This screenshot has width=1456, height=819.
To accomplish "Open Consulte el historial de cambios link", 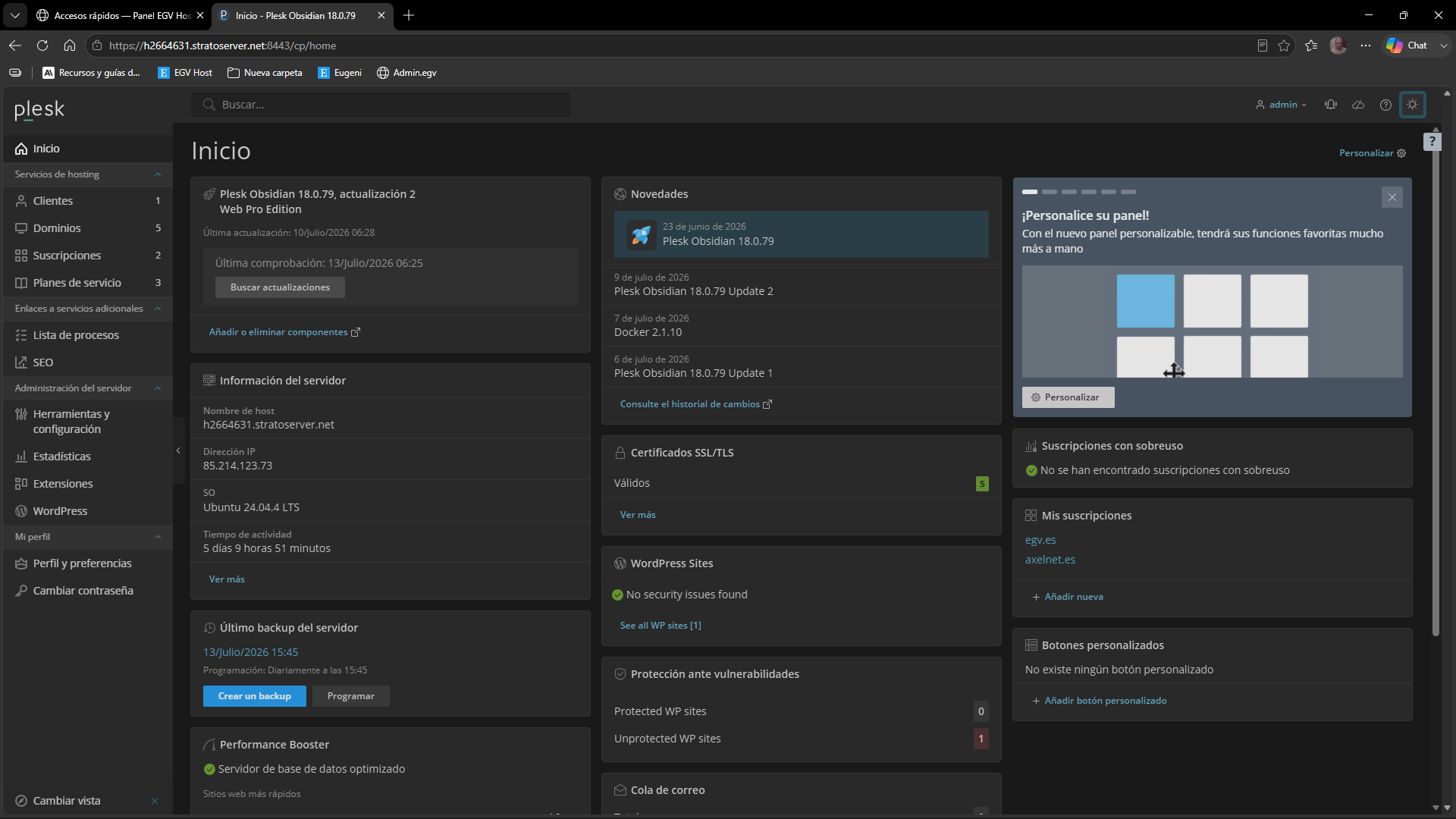I will [x=695, y=404].
